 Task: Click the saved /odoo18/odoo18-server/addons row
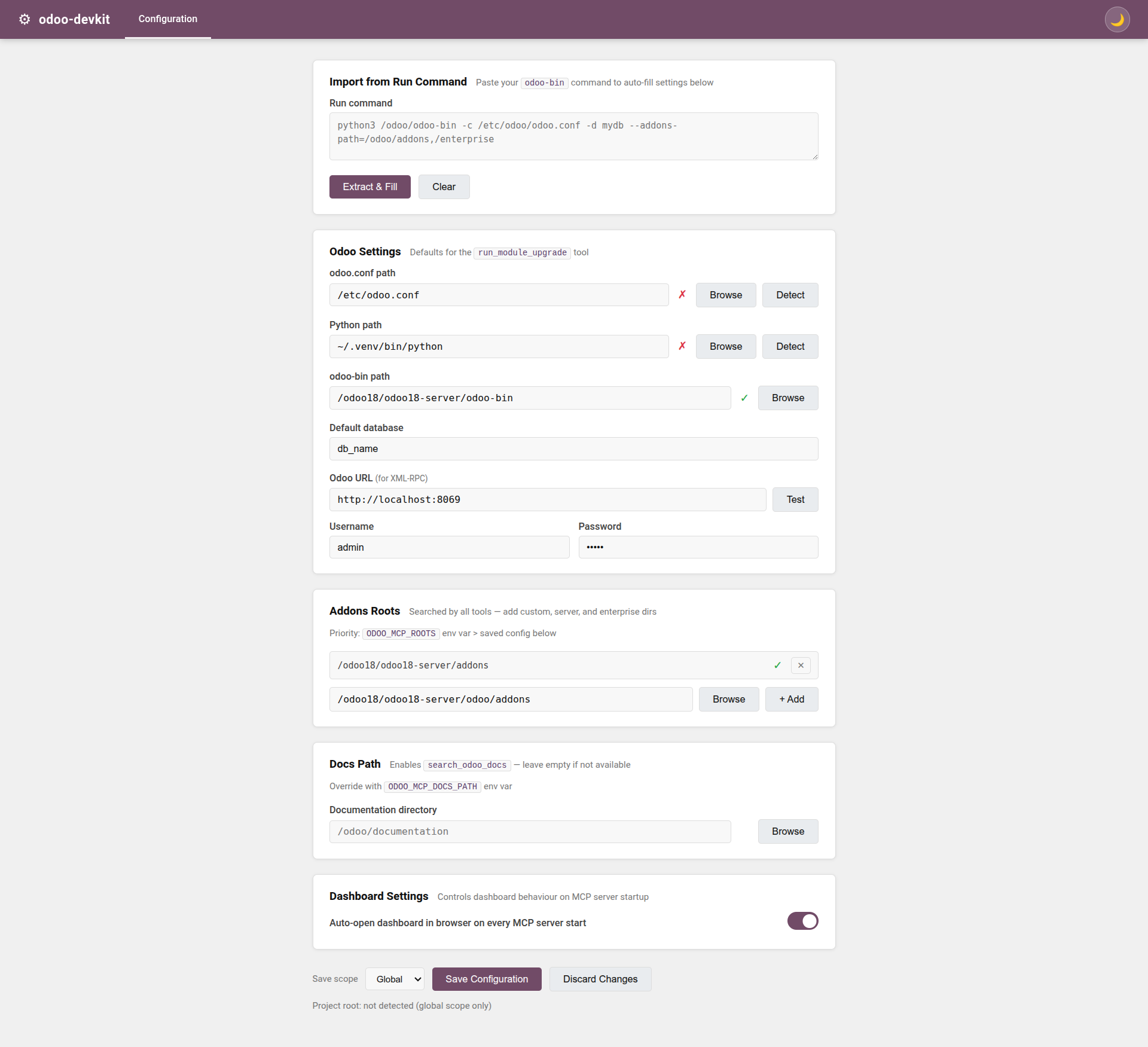tap(573, 665)
